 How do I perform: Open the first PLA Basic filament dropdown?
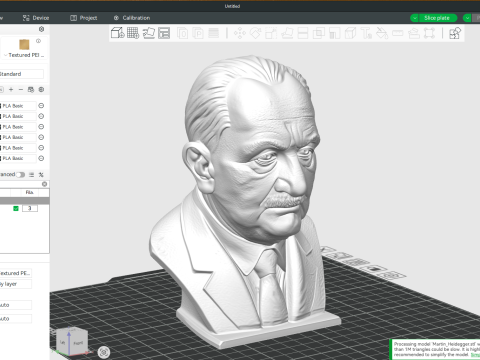18,106
